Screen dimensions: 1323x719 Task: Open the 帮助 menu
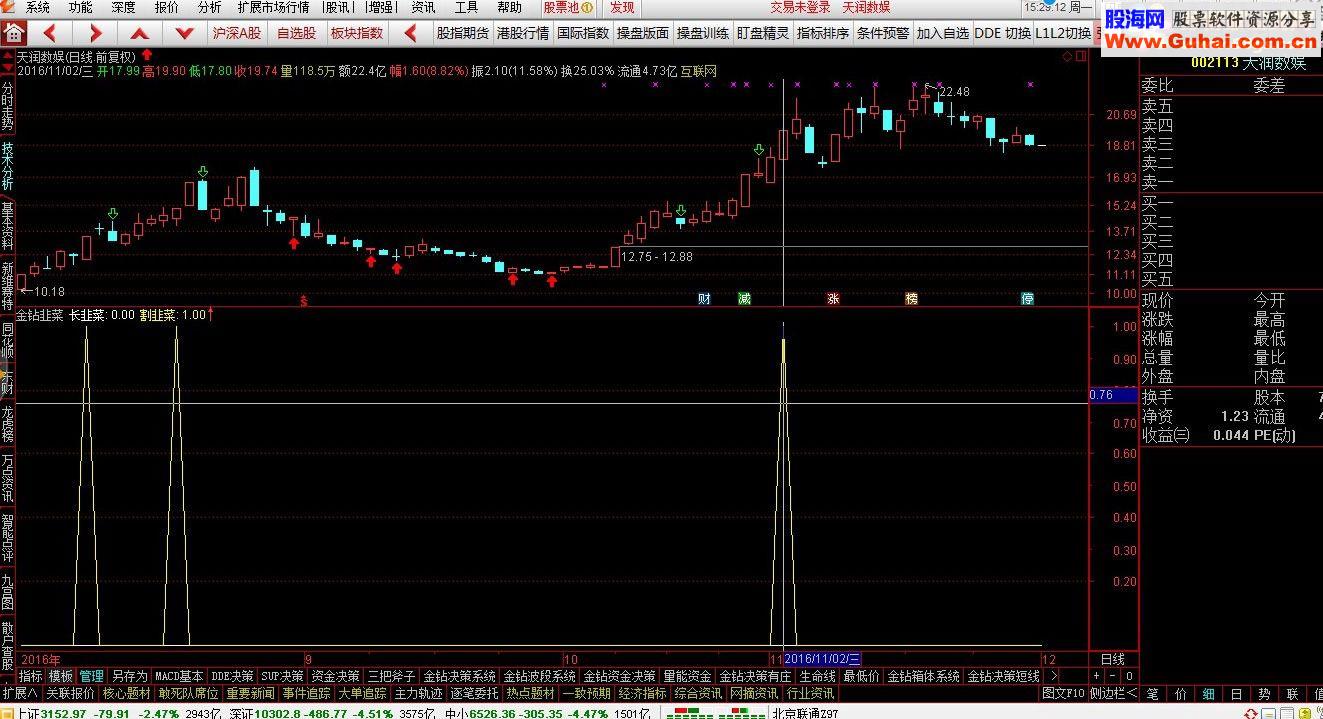509,7
